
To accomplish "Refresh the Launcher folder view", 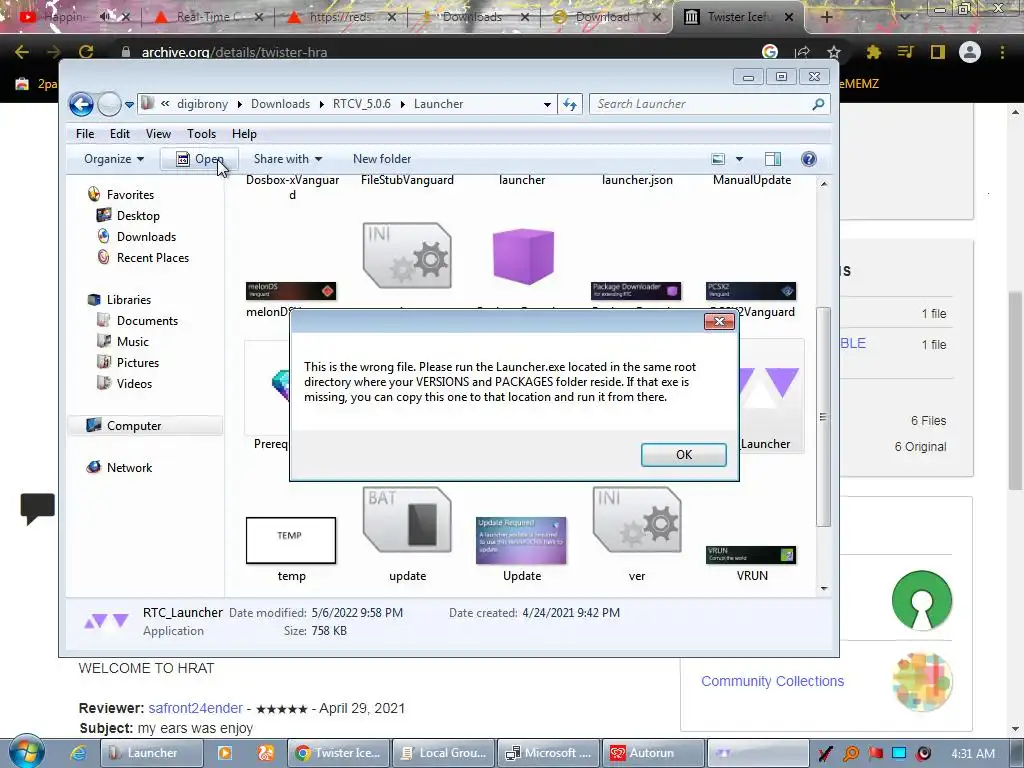I will 569,104.
